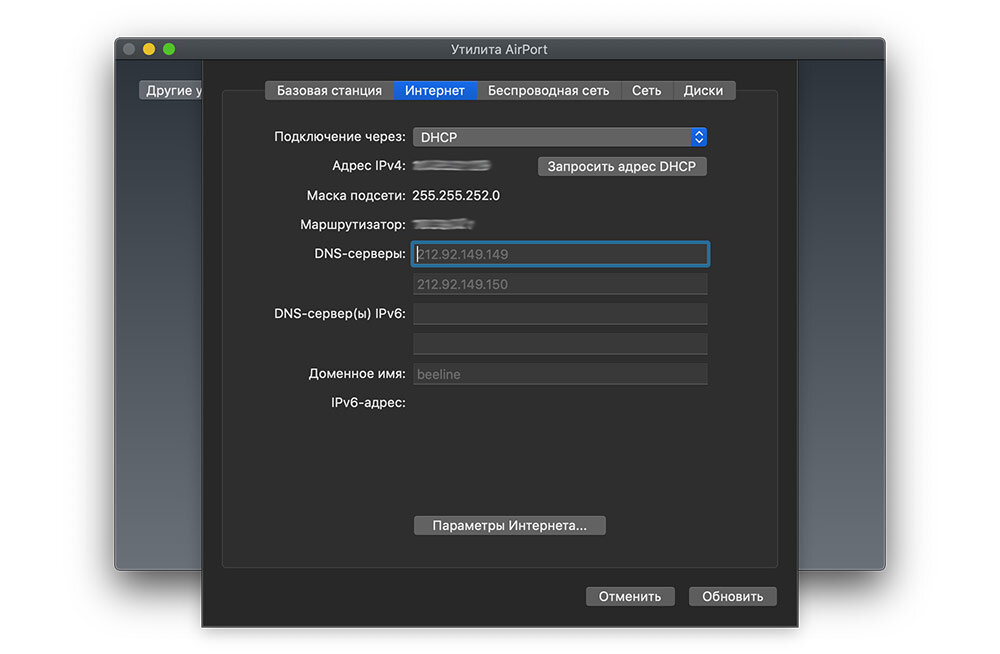The image size is (1000, 654).
Task: Click the Отменить button
Action: (630, 596)
